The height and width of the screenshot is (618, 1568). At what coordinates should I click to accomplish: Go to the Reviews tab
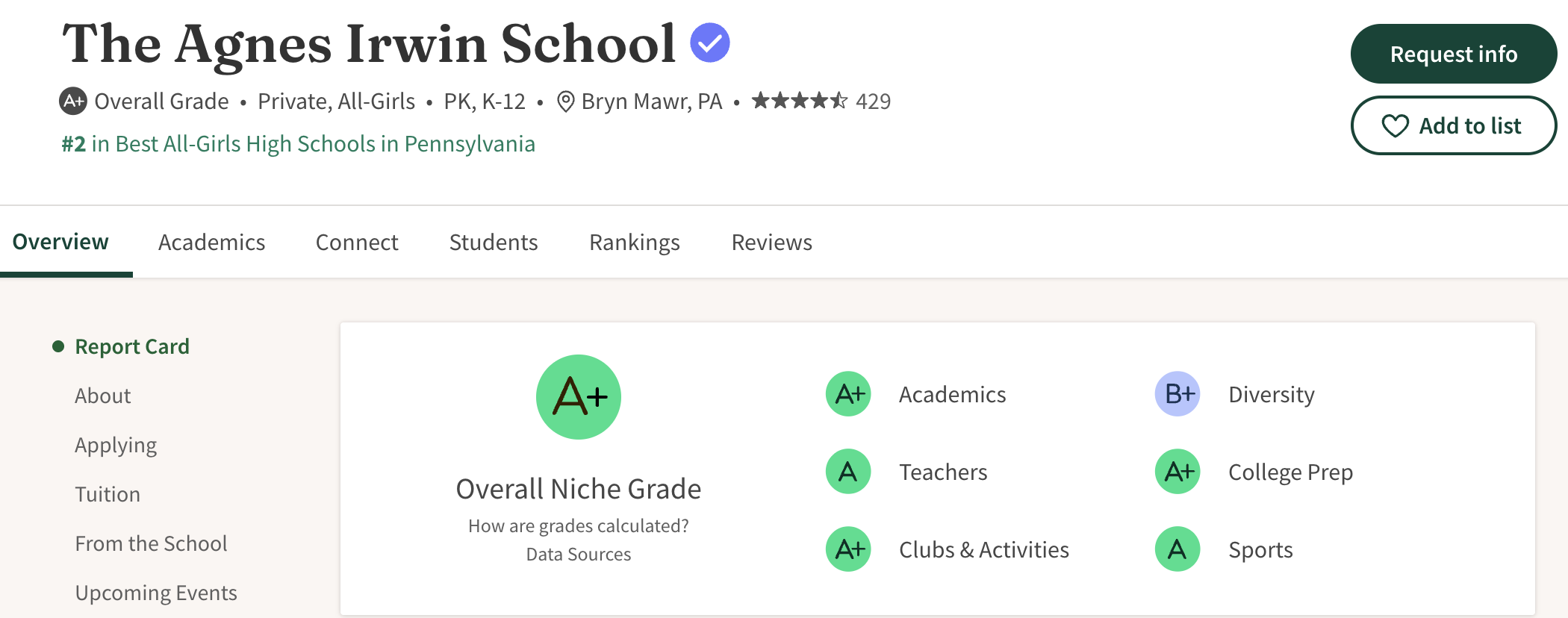click(x=771, y=243)
